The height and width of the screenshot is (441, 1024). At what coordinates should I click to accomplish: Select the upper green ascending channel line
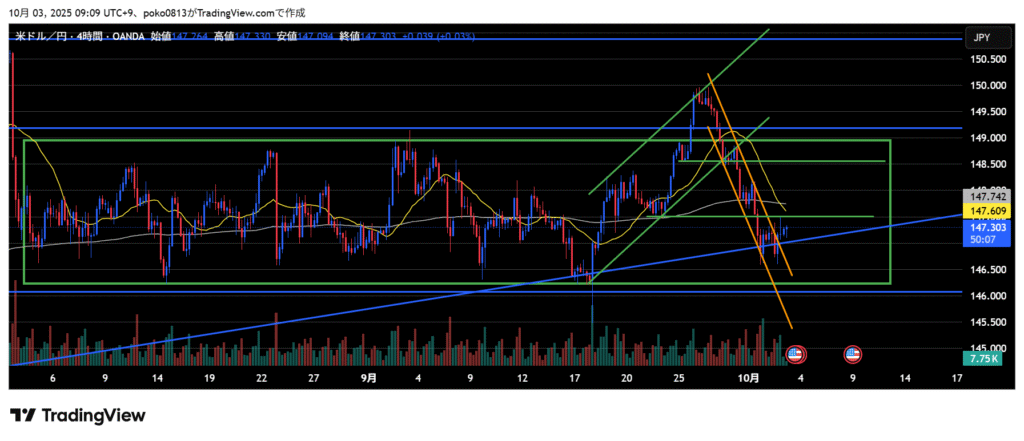680,110
